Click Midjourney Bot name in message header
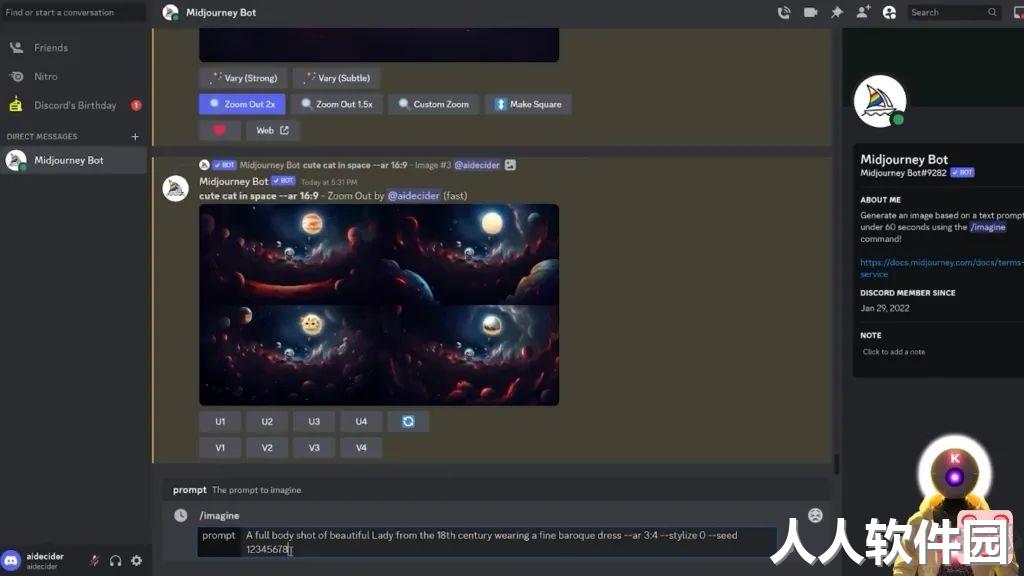 pos(234,182)
